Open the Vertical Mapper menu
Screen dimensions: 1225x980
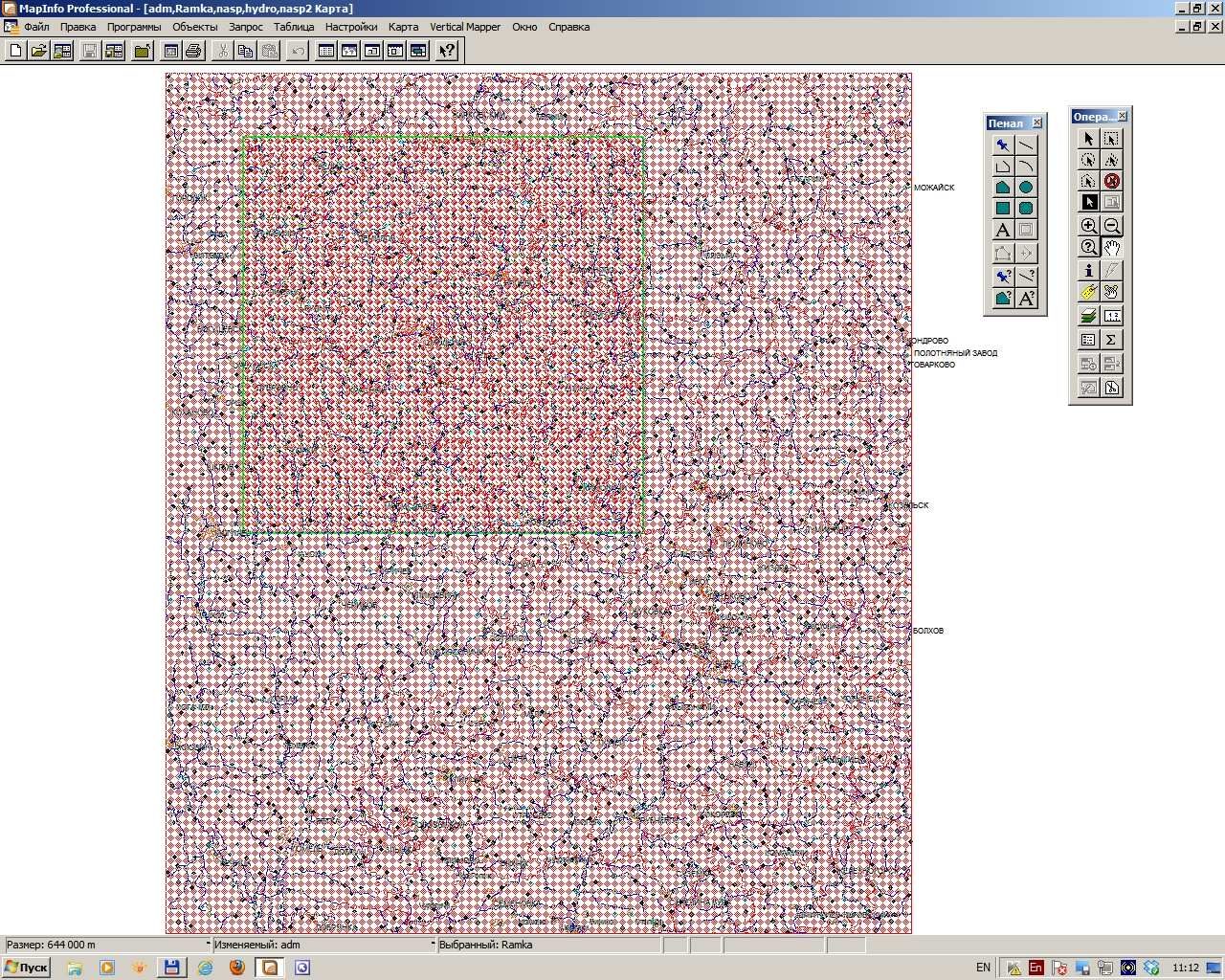coord(465,27)
